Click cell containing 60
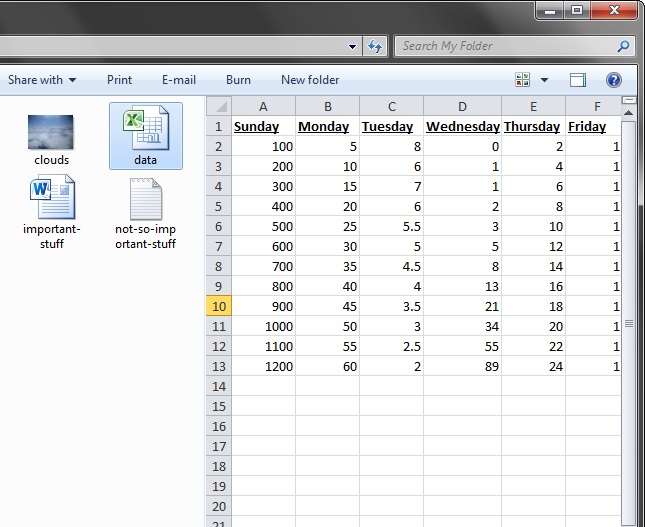 pyautogui.click(x=327, y=366)
